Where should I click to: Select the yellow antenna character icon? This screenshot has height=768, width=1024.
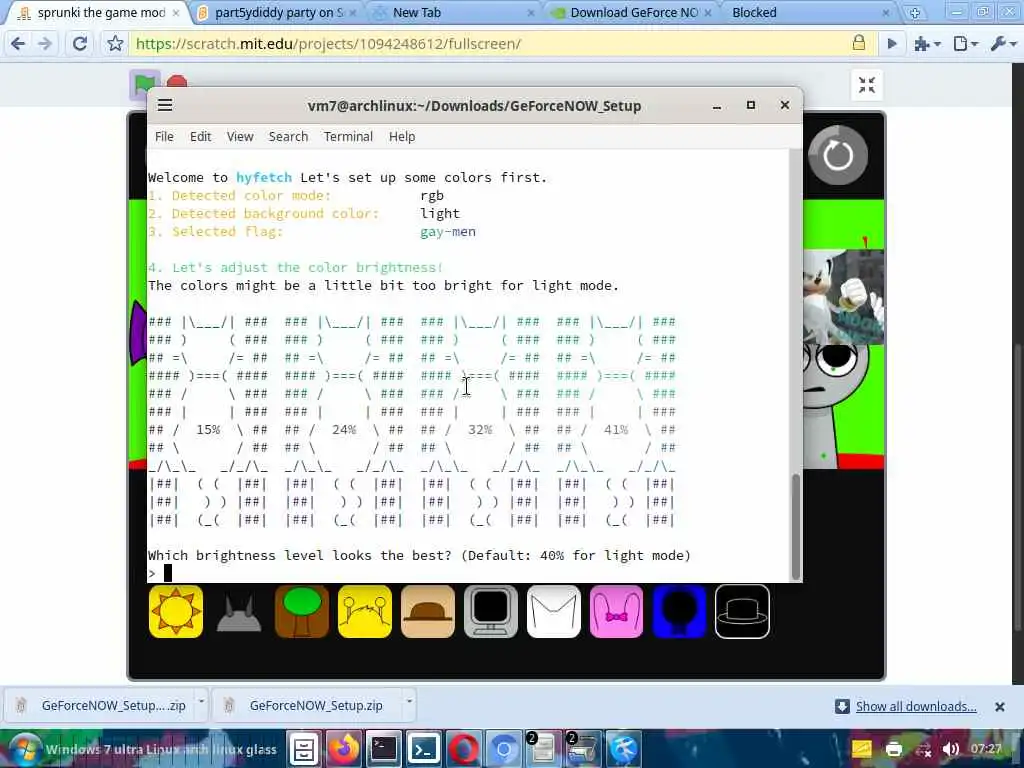pos(365,611)
